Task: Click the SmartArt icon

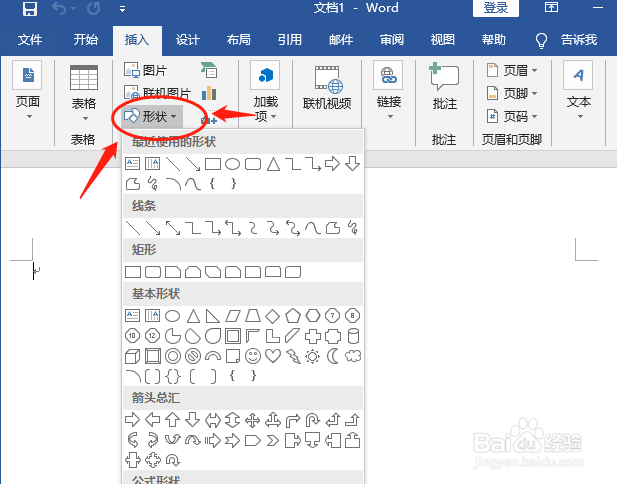Action: (209, 70)
